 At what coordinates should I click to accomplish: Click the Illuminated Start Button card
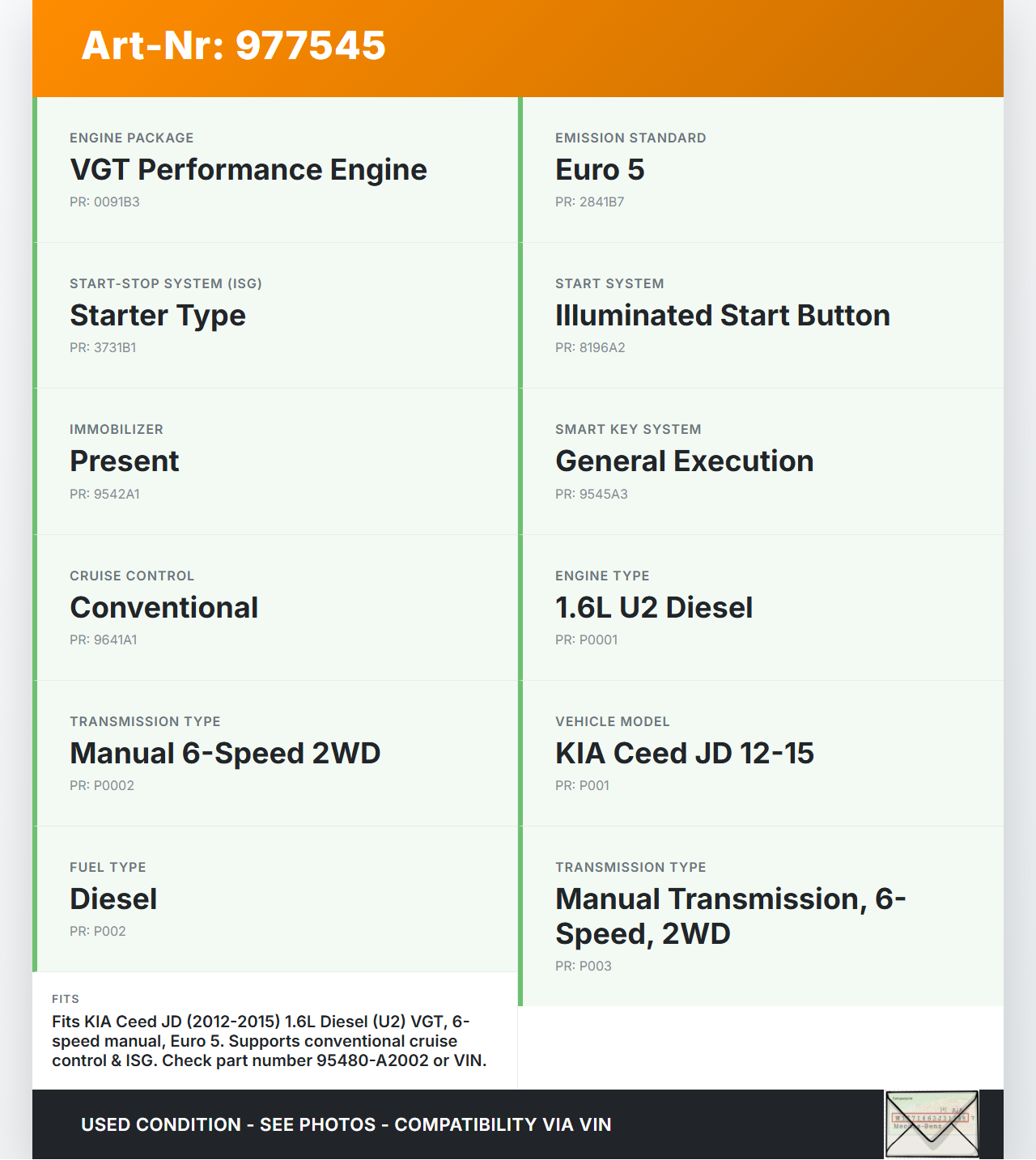click(762, 315)
